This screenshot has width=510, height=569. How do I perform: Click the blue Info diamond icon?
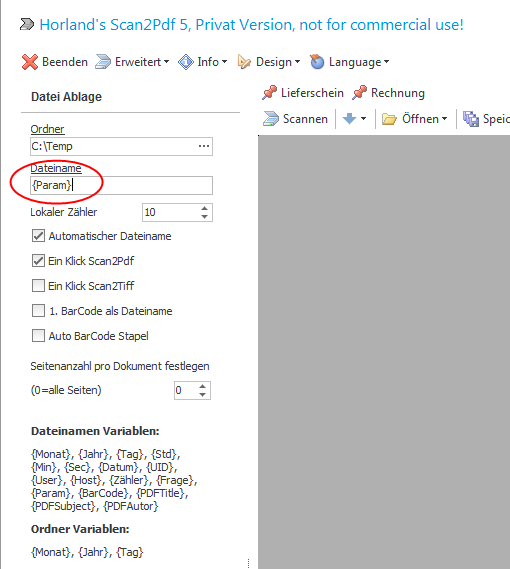coord(186,62)
